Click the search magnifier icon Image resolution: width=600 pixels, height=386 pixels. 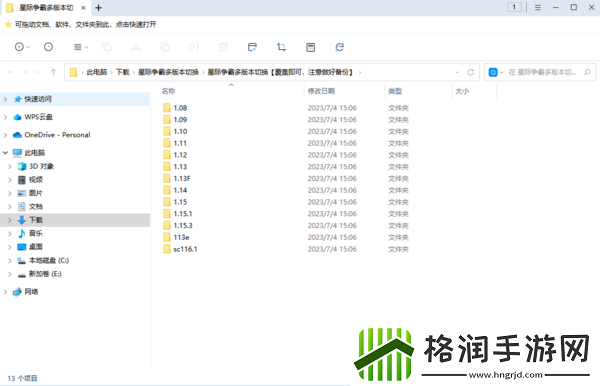pos(587,72)
